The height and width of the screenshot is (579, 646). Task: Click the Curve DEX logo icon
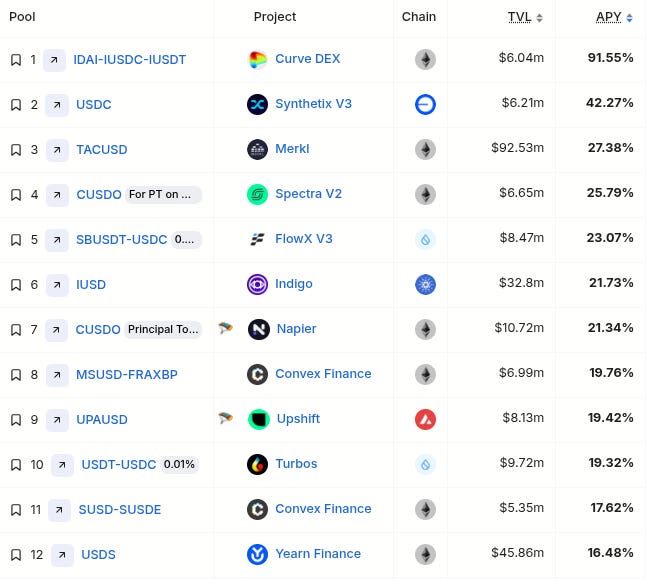pos(257,60)
